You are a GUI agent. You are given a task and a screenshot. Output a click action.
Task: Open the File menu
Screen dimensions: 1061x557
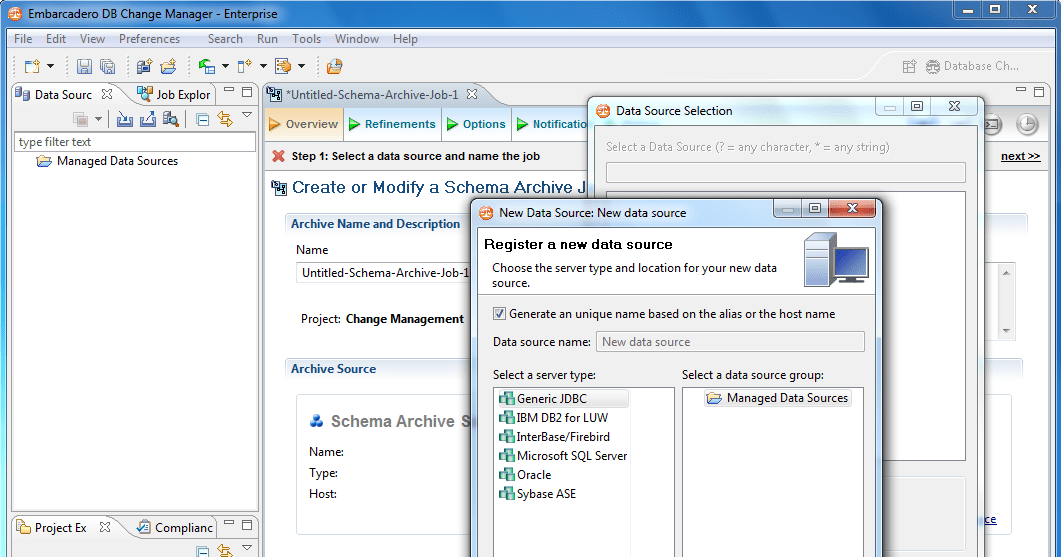pyautogui.click(x=23, y=39)
